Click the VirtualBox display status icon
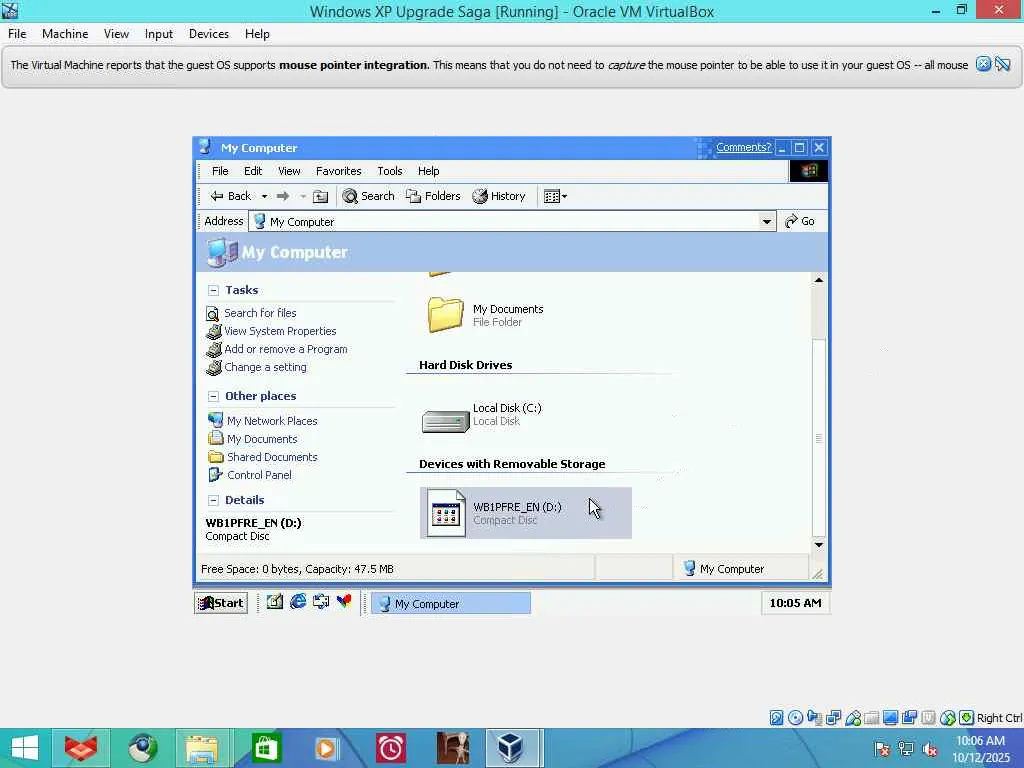This screenshot has width=1024, height=768. (890, 718)
